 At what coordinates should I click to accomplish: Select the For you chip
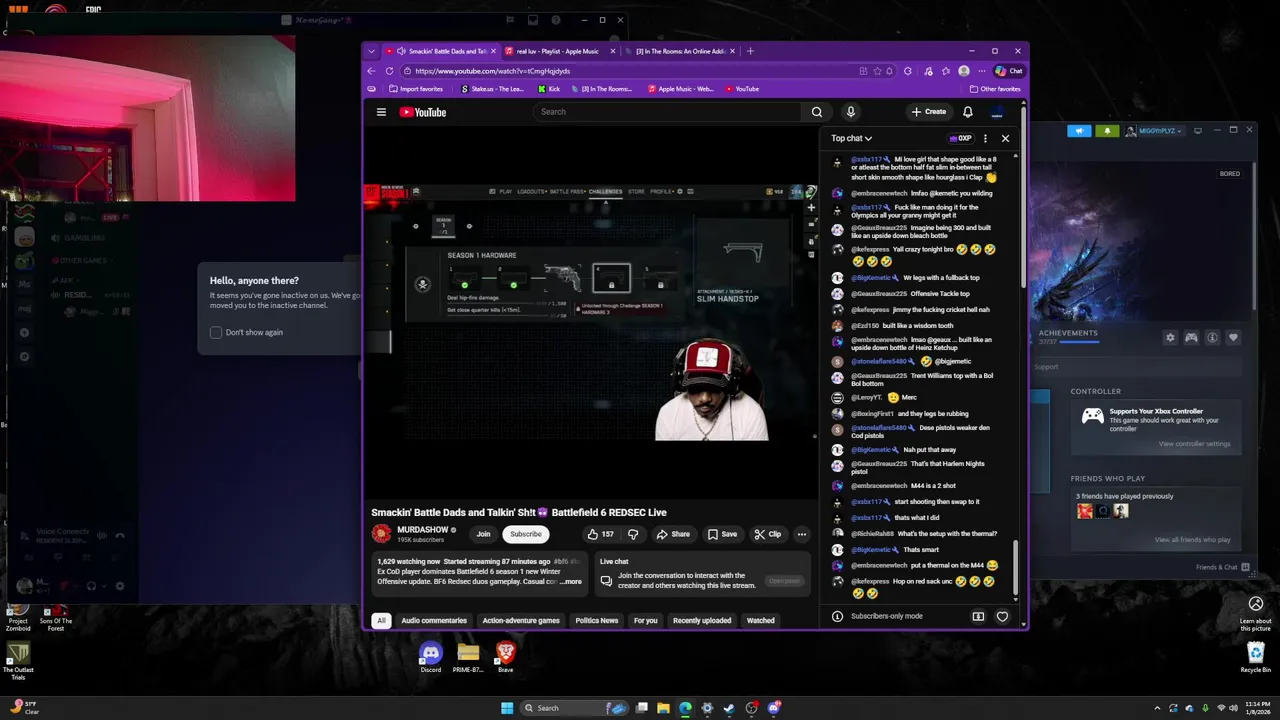(x=646, y=620)
